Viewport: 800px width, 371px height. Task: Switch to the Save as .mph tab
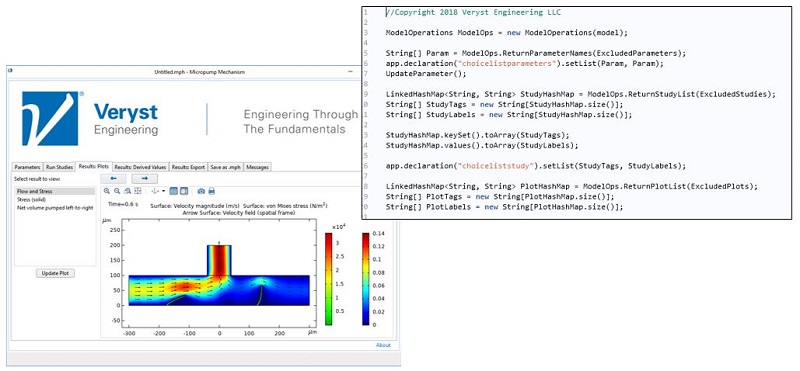pos(226,167)
